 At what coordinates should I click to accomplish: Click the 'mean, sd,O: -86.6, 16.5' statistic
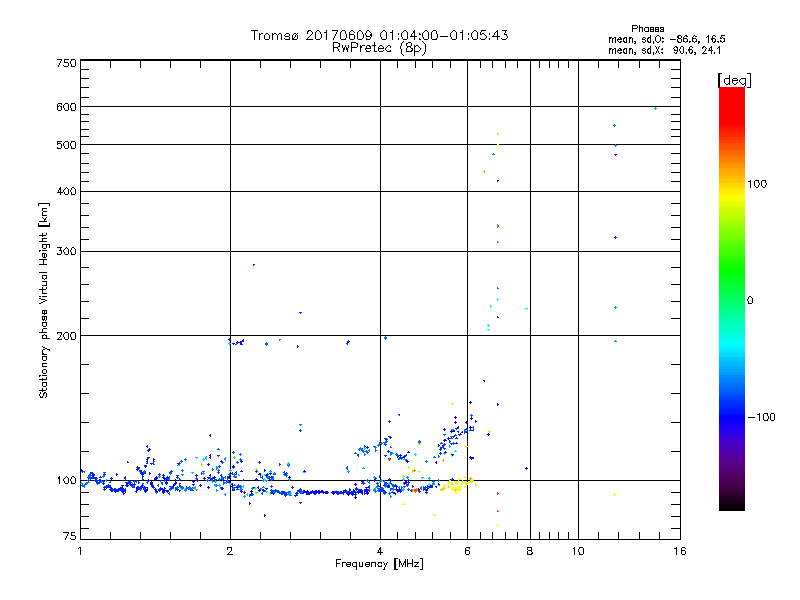667,39
